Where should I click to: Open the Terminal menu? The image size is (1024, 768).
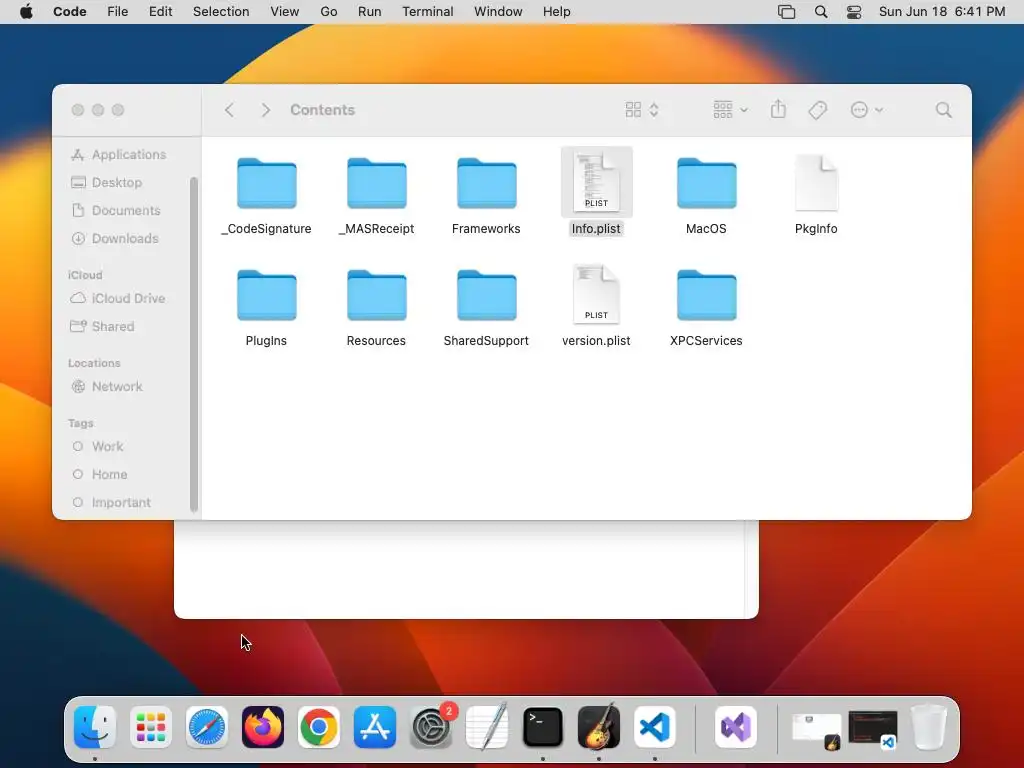pyautogui.click(x=428, y=12)
